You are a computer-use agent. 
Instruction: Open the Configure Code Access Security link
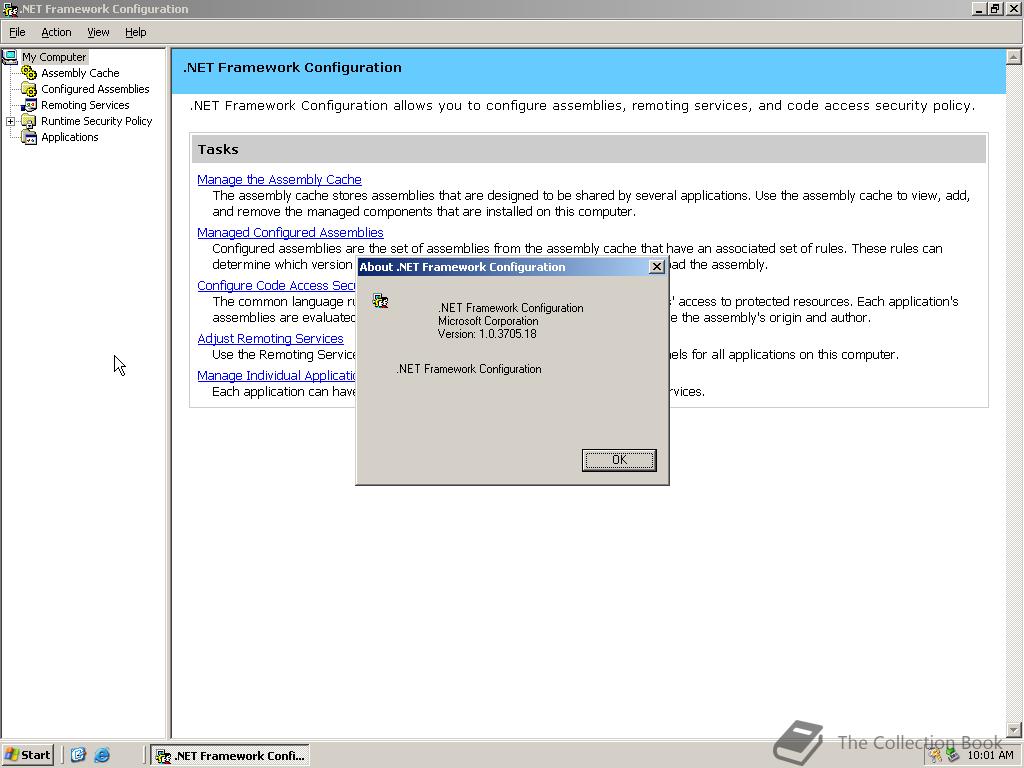coord(276,285)
